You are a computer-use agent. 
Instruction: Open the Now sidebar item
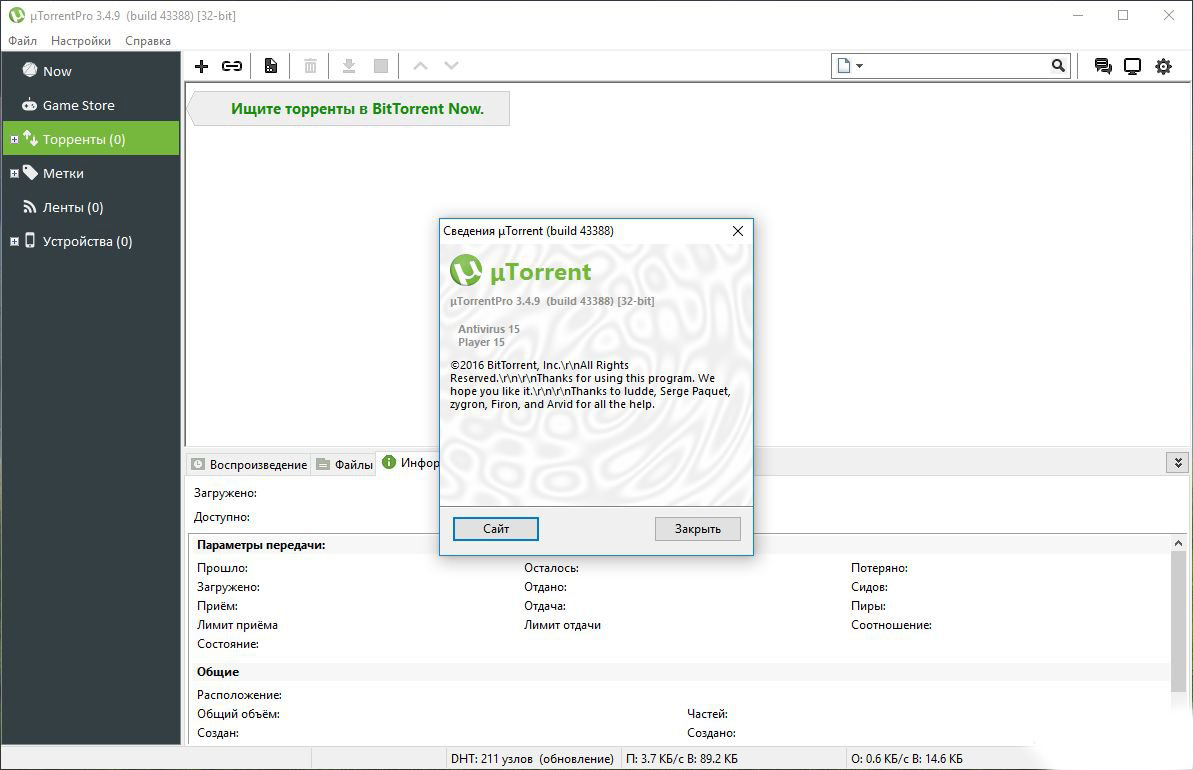click(x=91, y=71)
